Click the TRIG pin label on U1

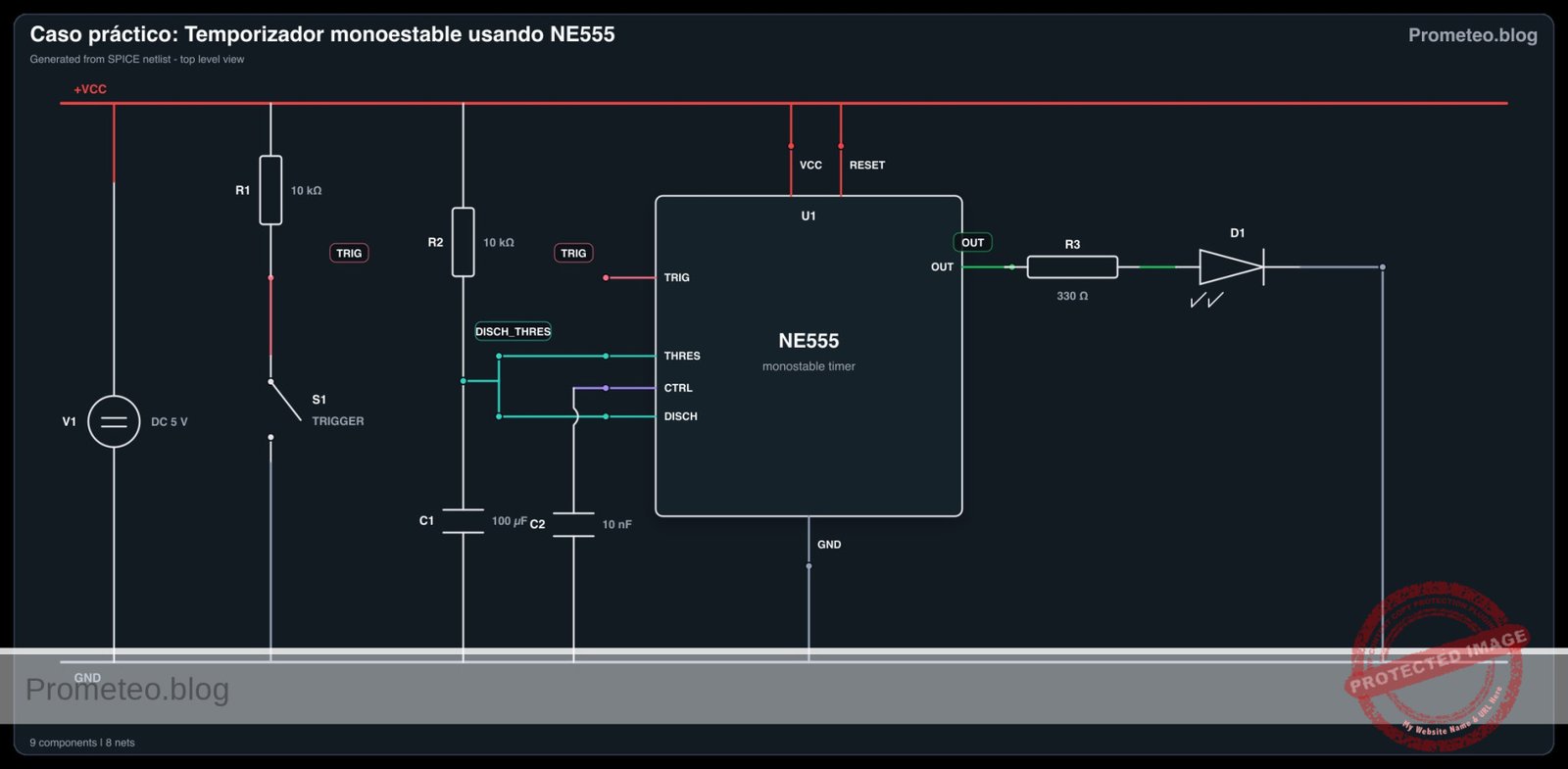point(676,278)
